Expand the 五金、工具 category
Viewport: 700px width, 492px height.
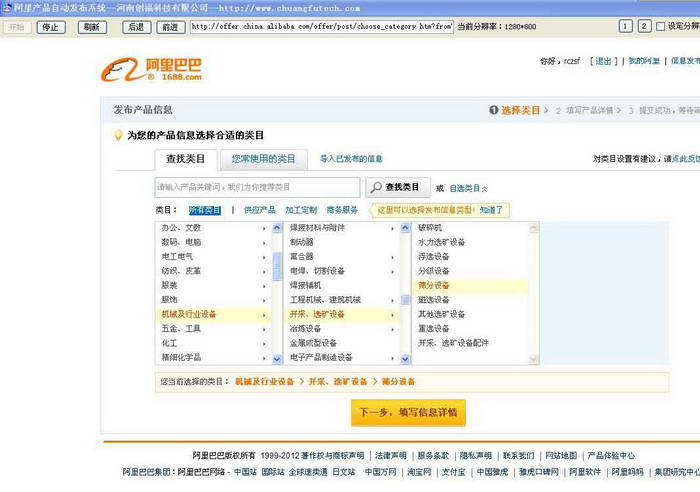[213, 329]
